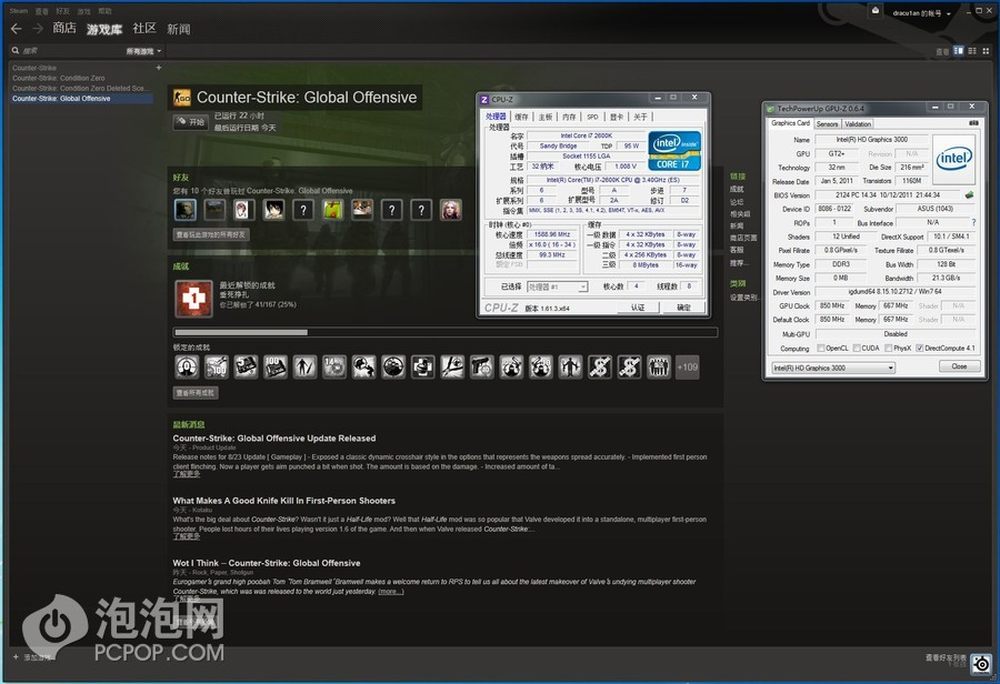The image size is (1000, 684).
Task: Open the Steam menu in the menu bar
Action: [18, 11]
